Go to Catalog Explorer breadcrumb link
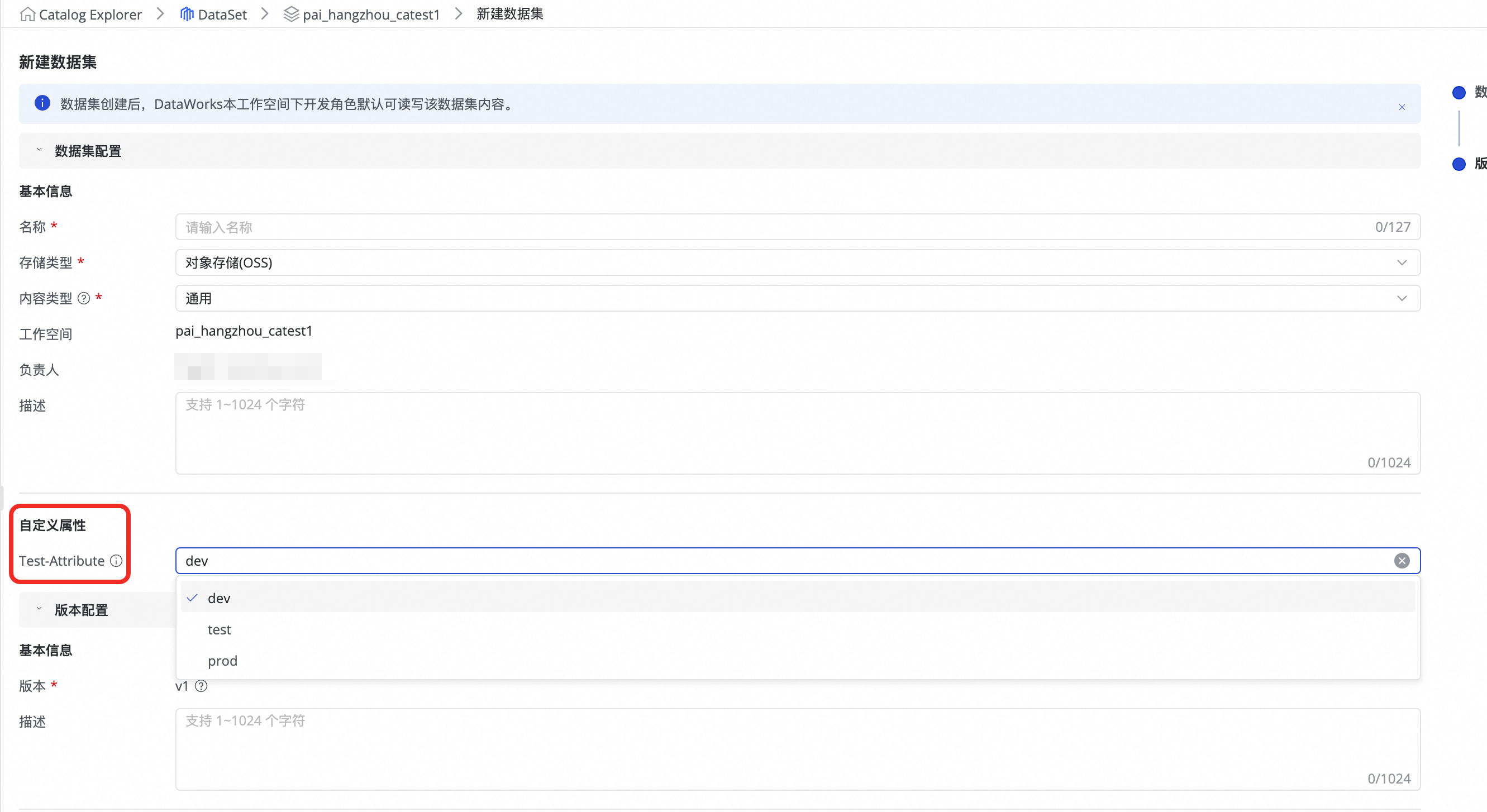 click(x=90, y=15)
